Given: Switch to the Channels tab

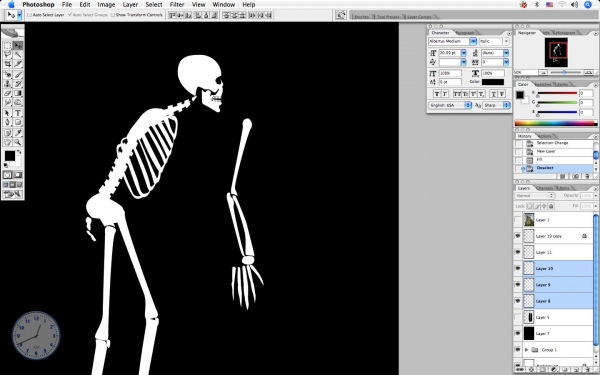Looking at the screenshot, I should [544, 188].
